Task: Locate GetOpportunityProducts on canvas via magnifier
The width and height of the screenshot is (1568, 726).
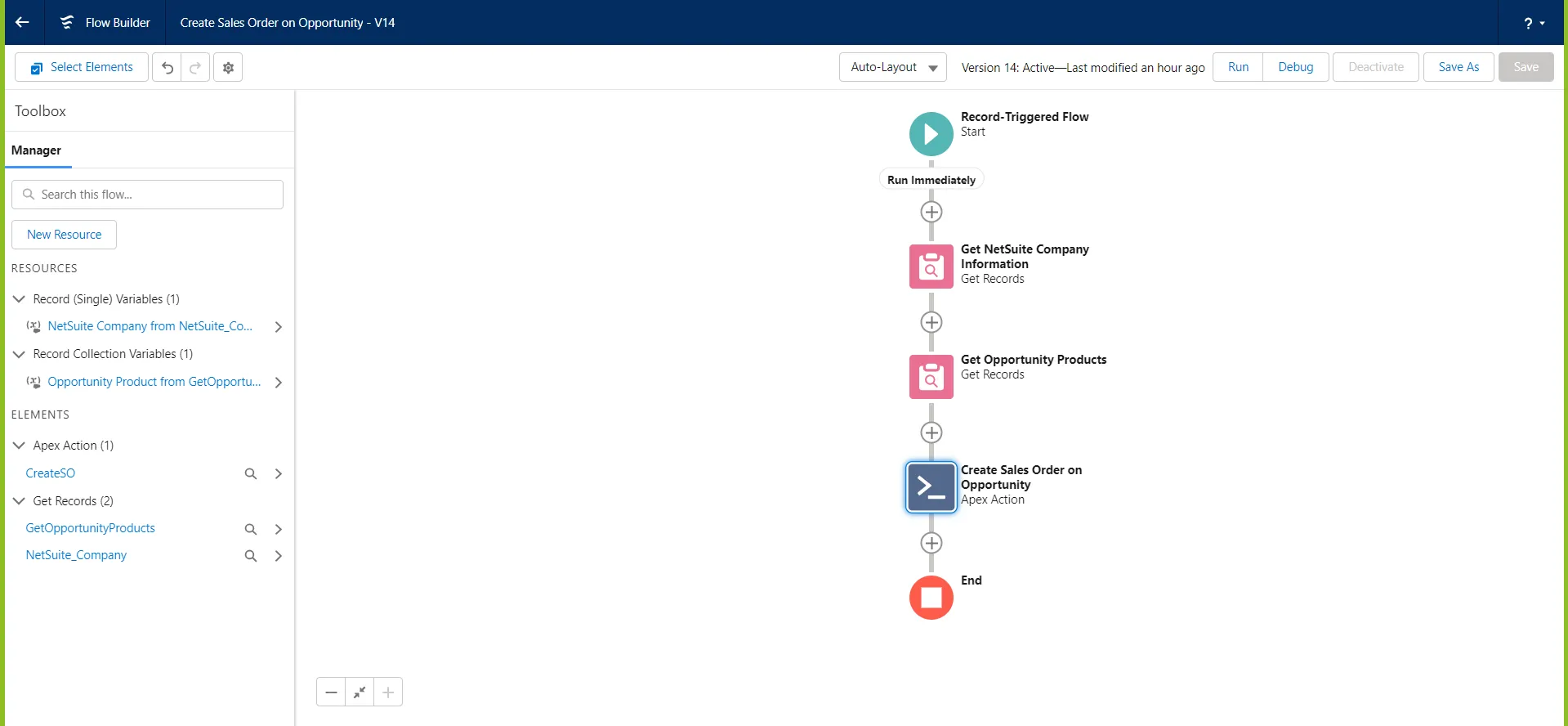Action: (x=251, y=529)
